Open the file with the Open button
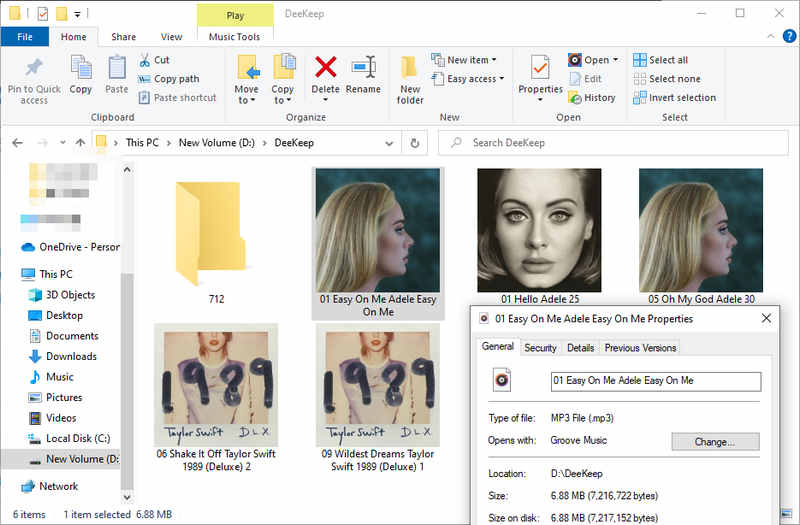This screenshot has width=800, height=525. (589, 60)
